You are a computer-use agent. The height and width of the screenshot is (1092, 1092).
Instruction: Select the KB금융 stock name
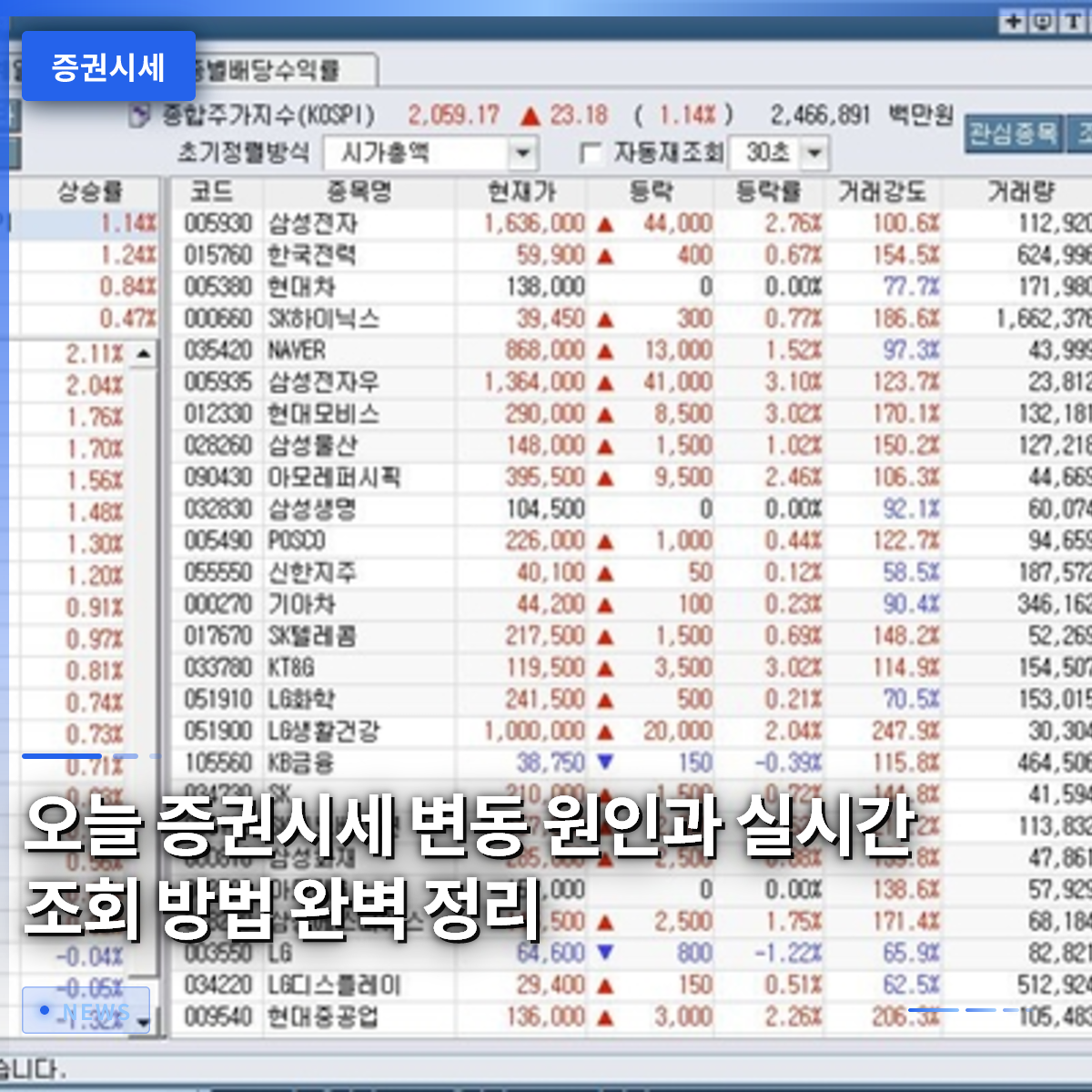[x=301, y=763]
